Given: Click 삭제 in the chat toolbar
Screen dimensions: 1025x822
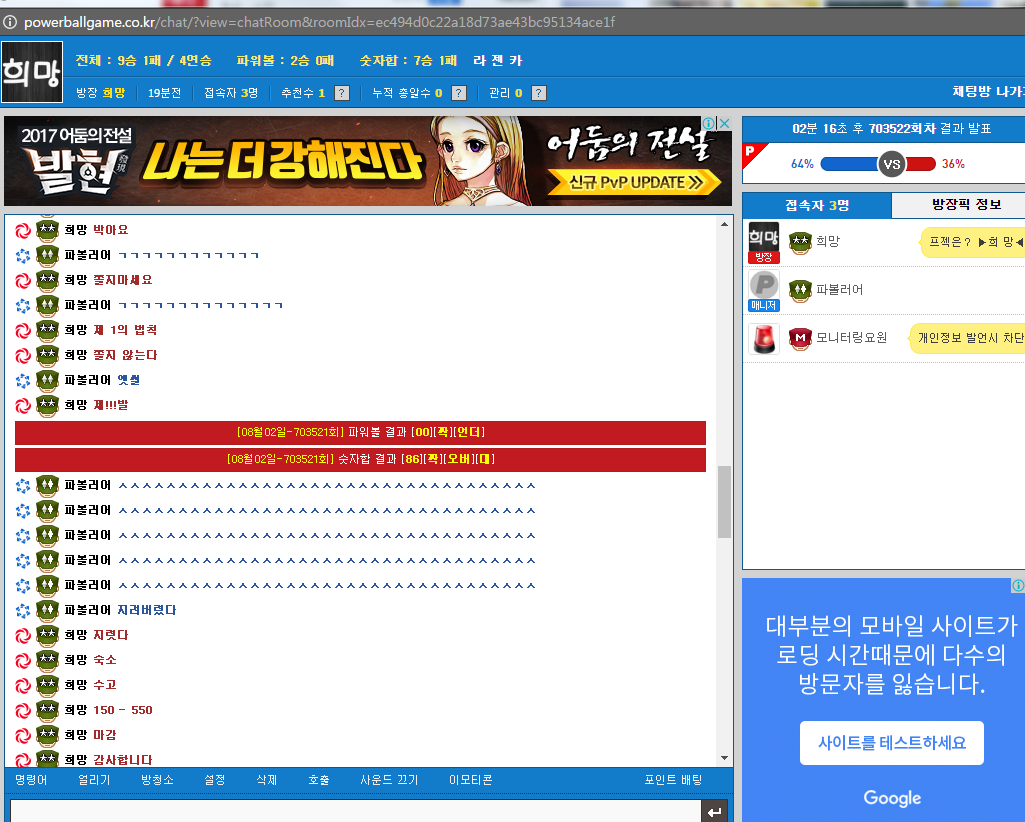Looking at the screenshot, I should point(267,779).
